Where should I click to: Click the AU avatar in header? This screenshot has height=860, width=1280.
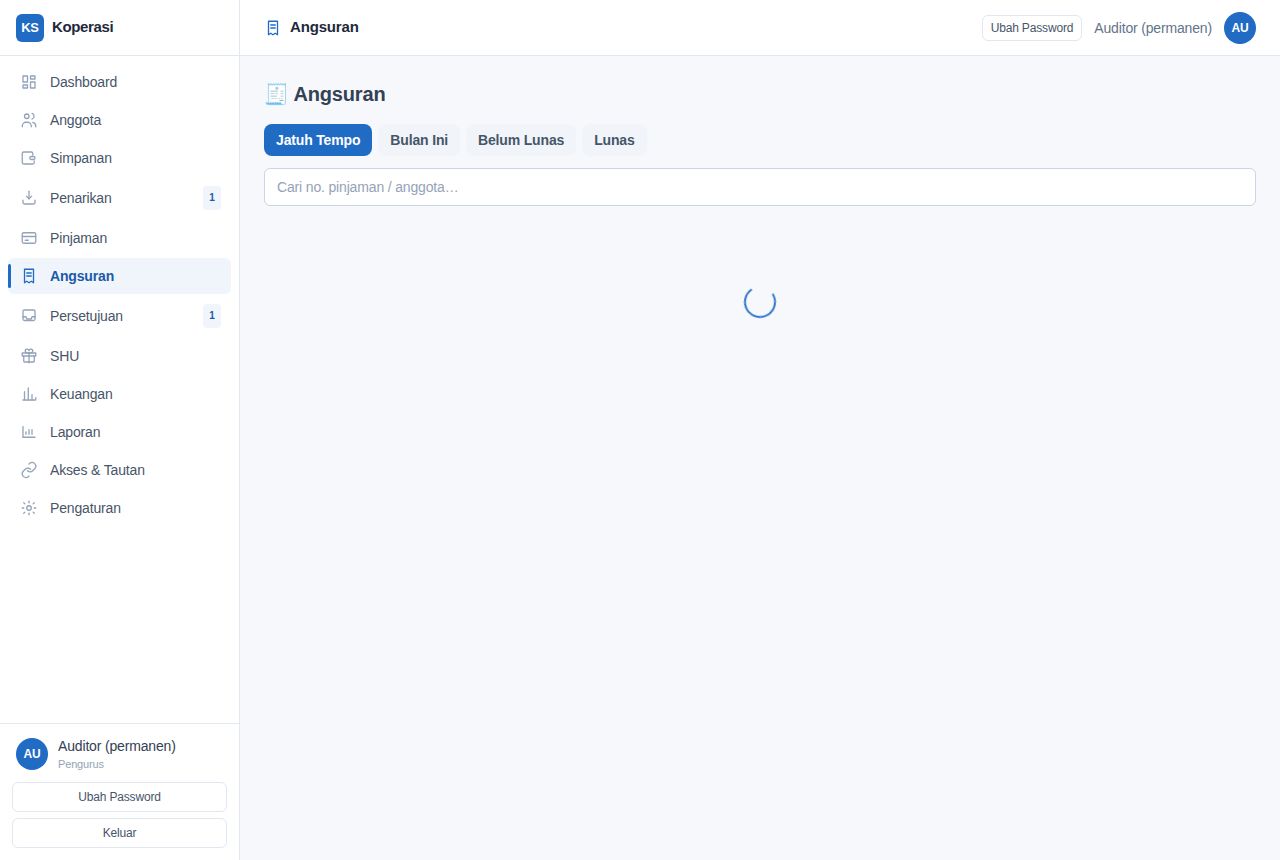pyautogui.click(x=1240, y=28)
